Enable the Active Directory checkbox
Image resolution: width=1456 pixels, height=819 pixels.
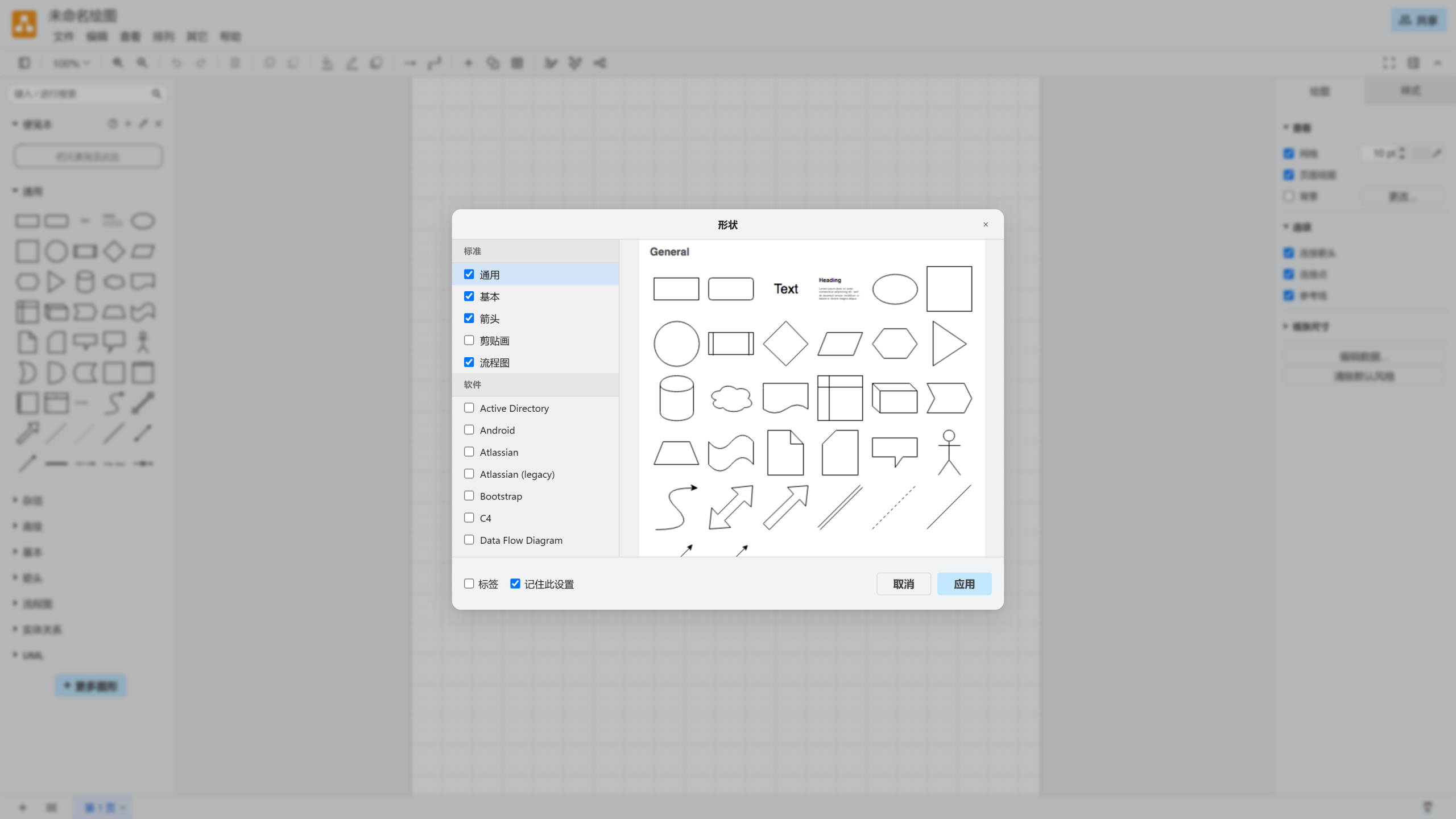point(469,408)
